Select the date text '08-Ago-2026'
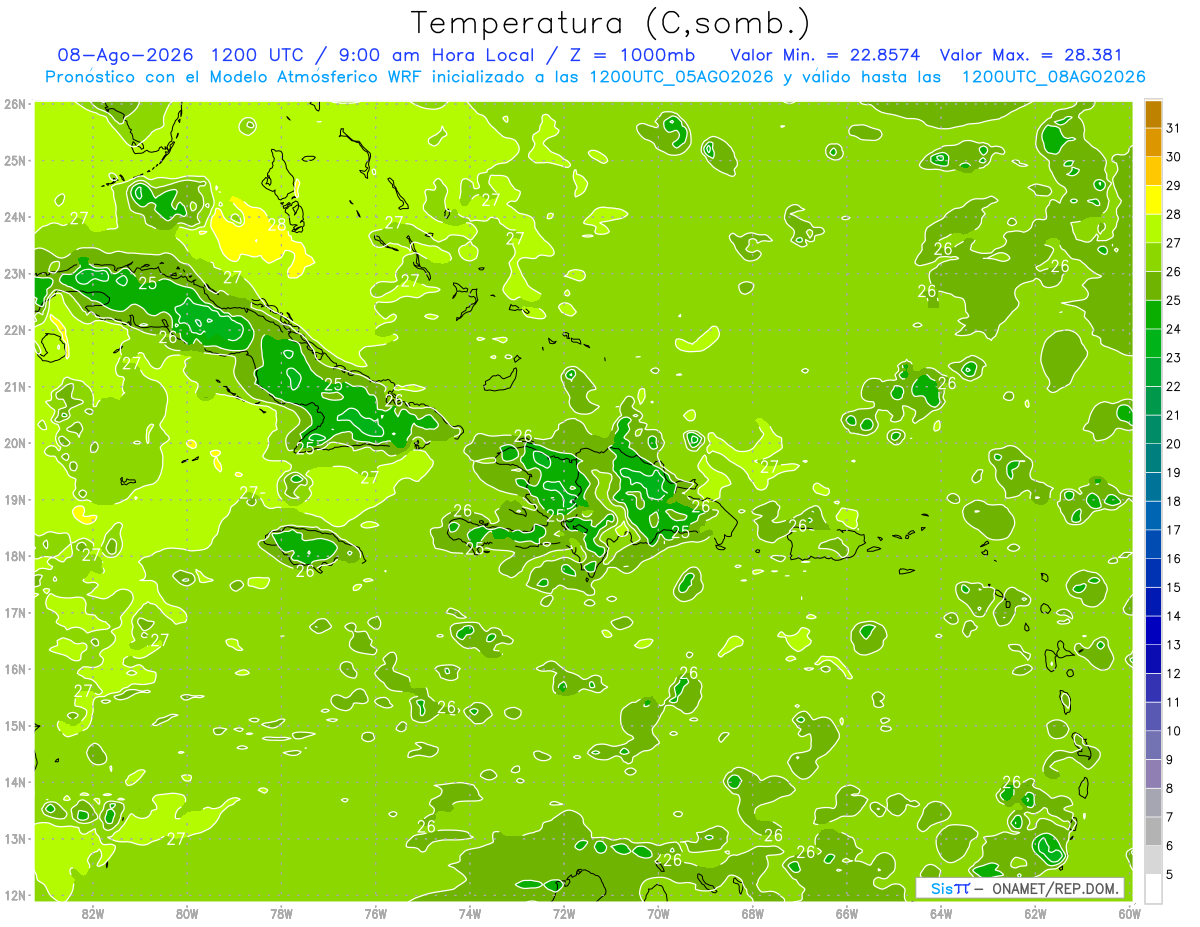1200x927 pixels. pyautogui.click(x=125, y=54)
